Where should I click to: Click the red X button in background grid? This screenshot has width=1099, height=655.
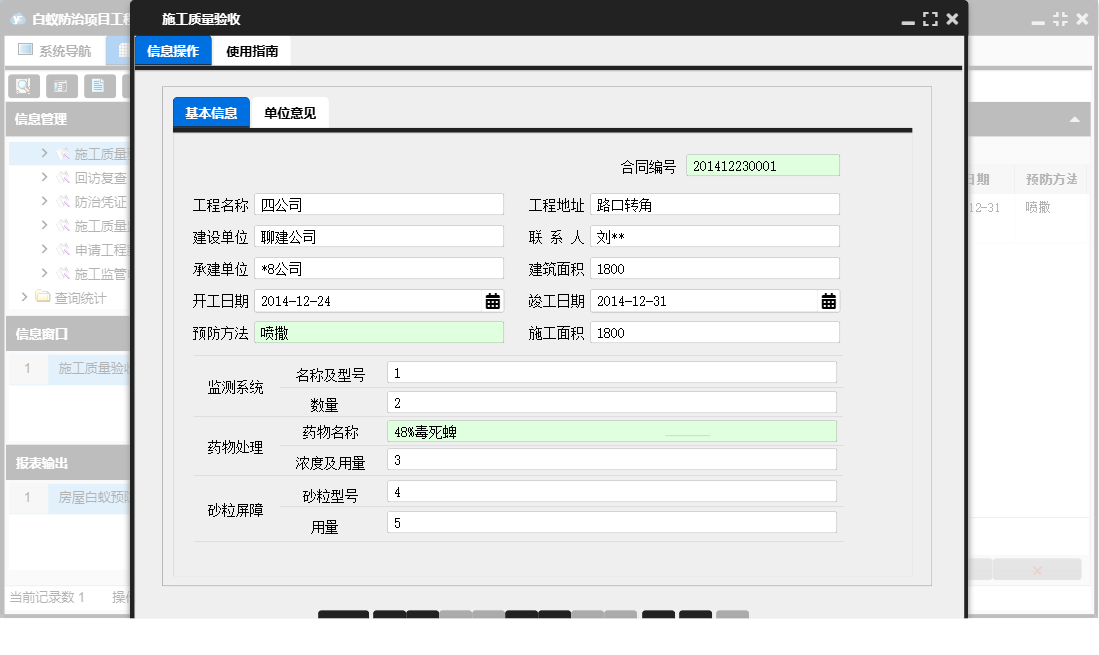tap(1037, 570)
